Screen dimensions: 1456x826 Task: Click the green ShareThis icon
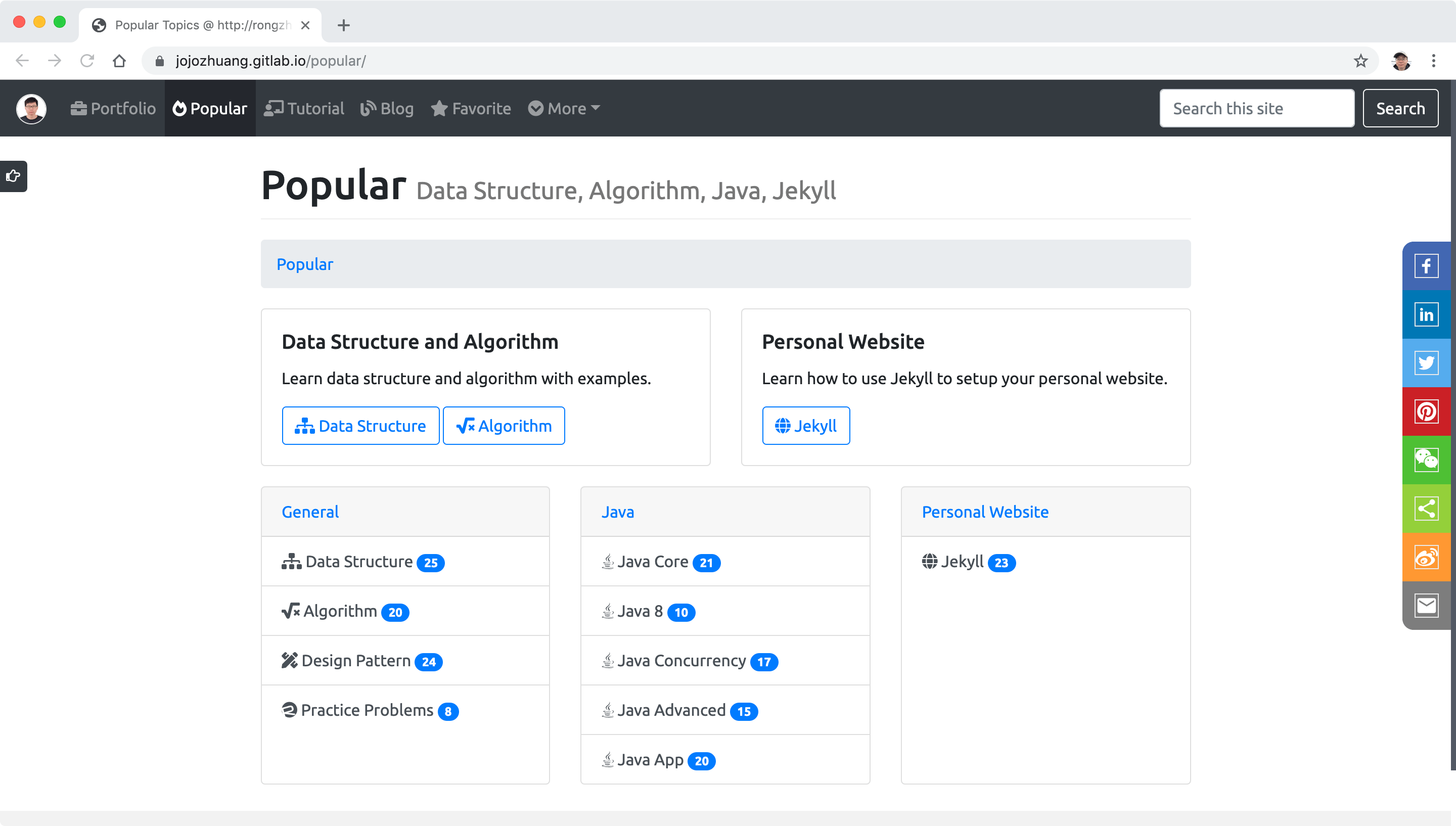pos(1426,509)
